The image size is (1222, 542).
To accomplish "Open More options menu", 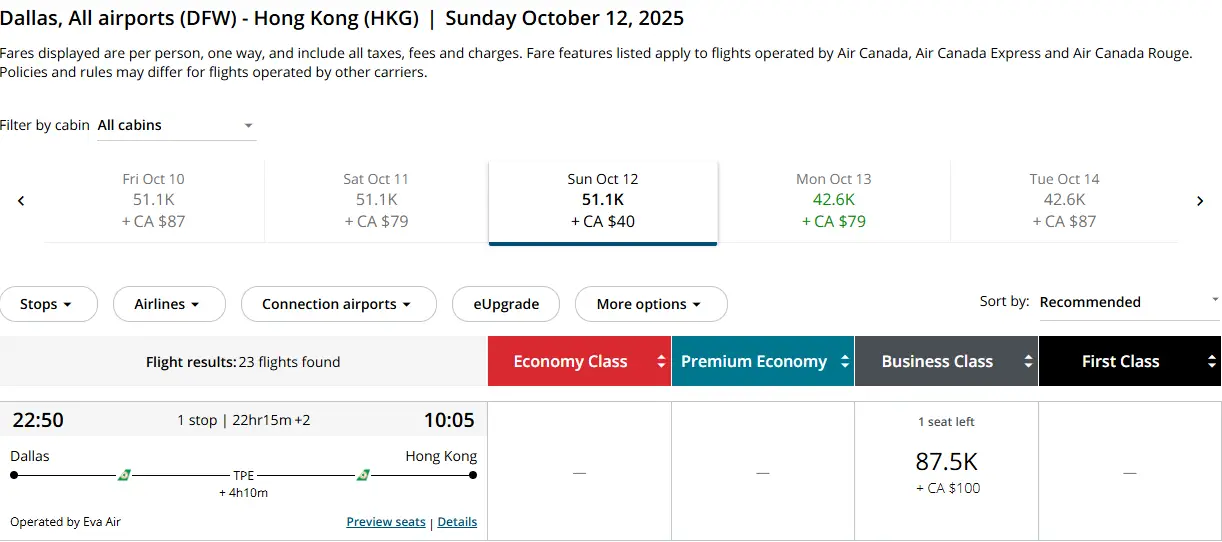I will tap(651, 304).
